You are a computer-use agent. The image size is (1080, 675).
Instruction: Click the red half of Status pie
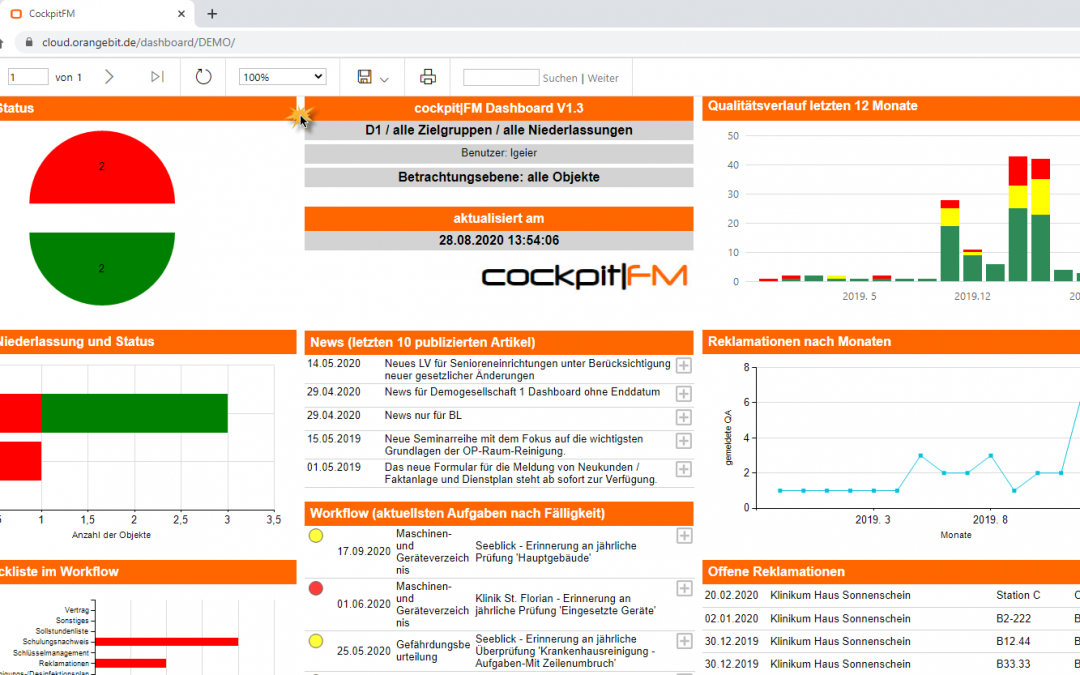pos(102,170)
